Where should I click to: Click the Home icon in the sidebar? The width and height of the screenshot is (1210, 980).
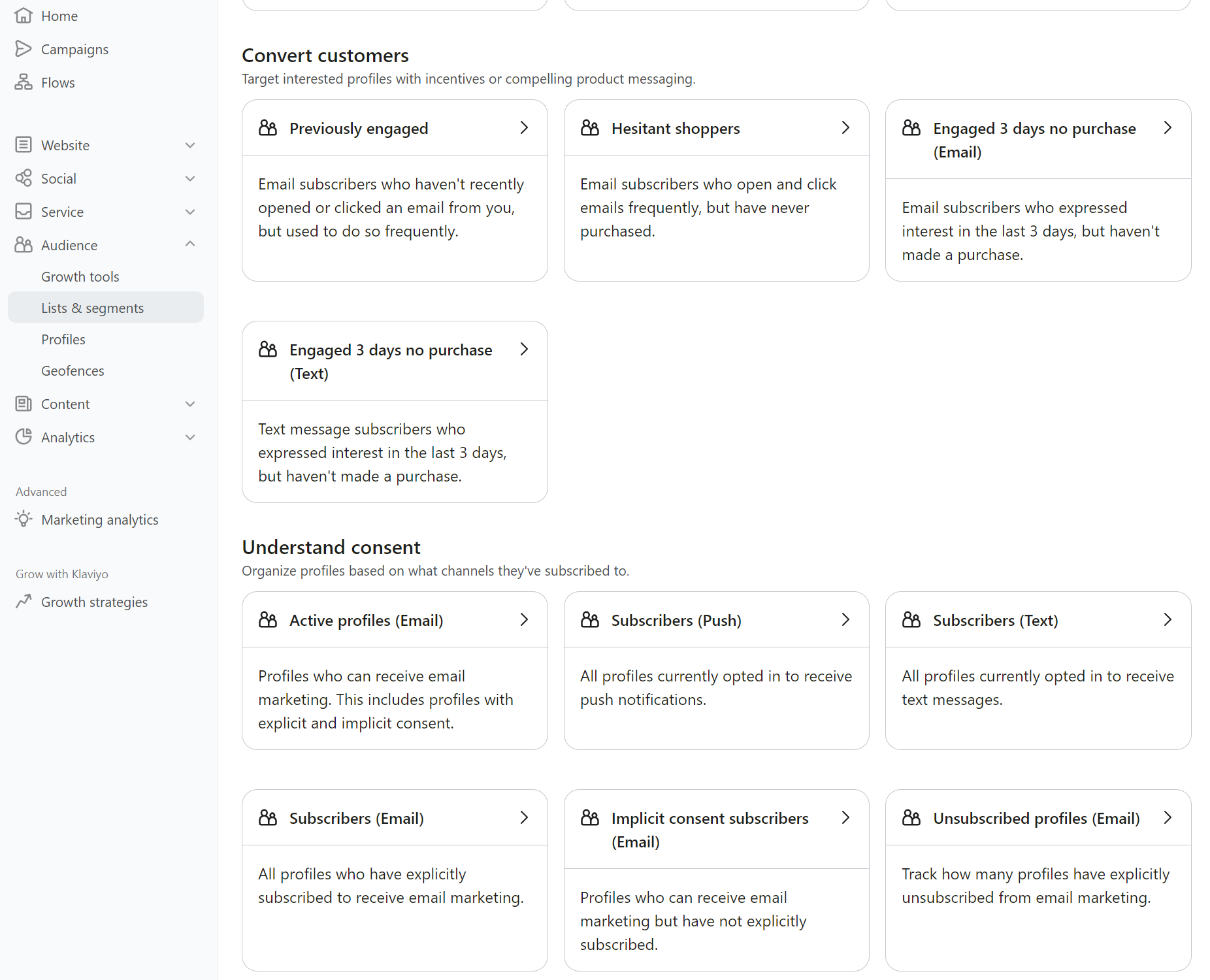click(24, 15)
